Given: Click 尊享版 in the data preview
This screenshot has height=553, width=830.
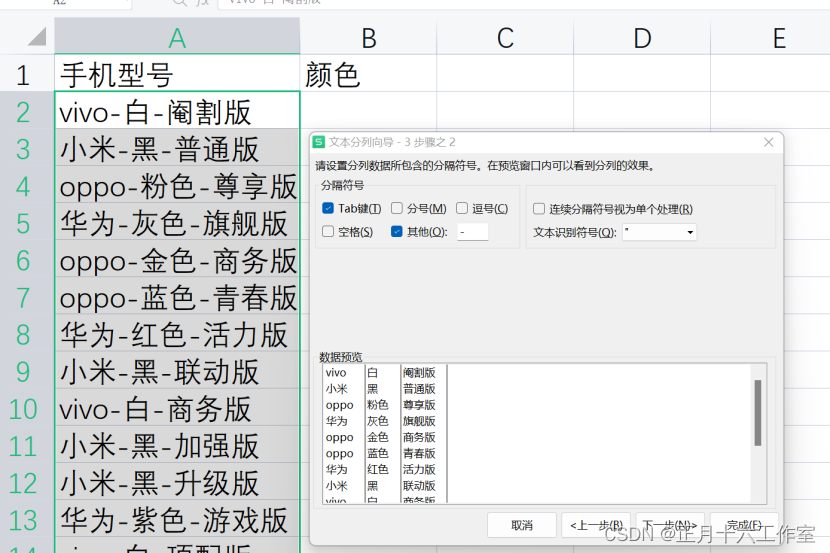Looking at the screenshot, I should click(419, 405).
